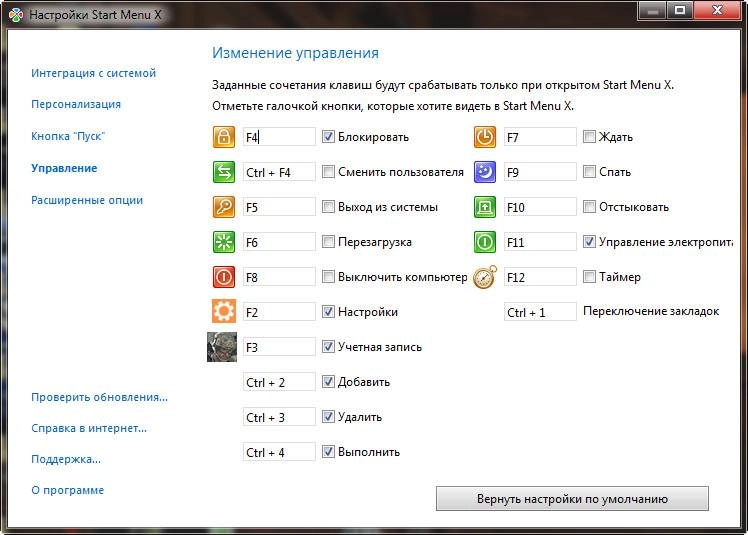Click the Ctrl + 3 hotkey field
The height and width of the screenshot is (535, 748).
click(279, 417)
